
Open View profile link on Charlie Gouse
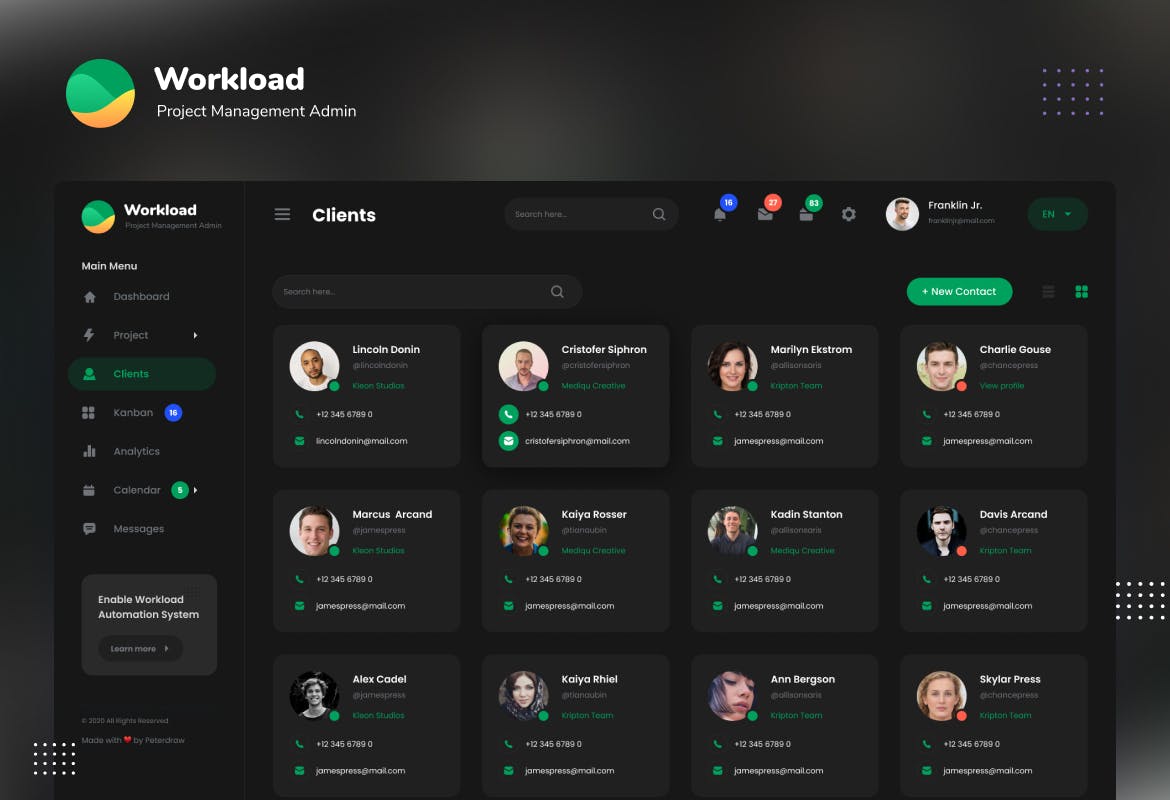(1002, 386)
